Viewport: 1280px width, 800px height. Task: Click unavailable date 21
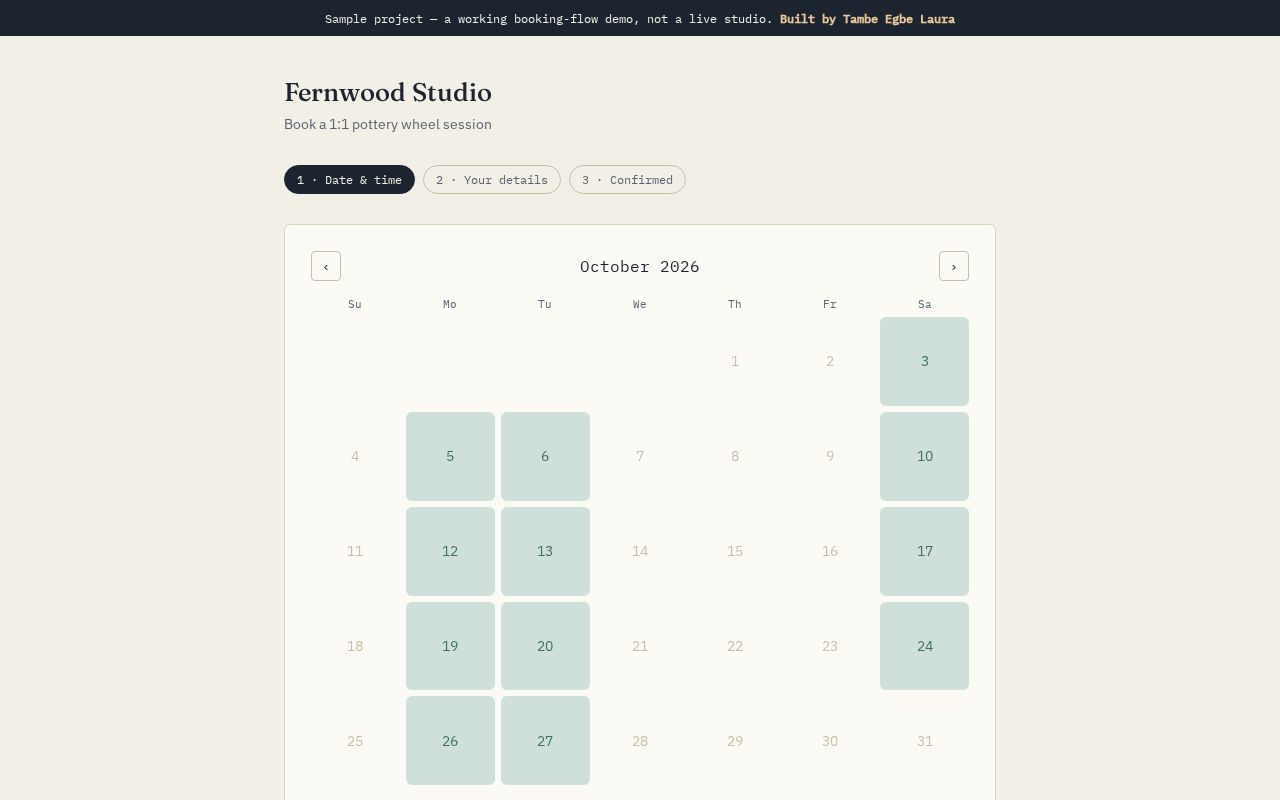click(x=640, y=646)
